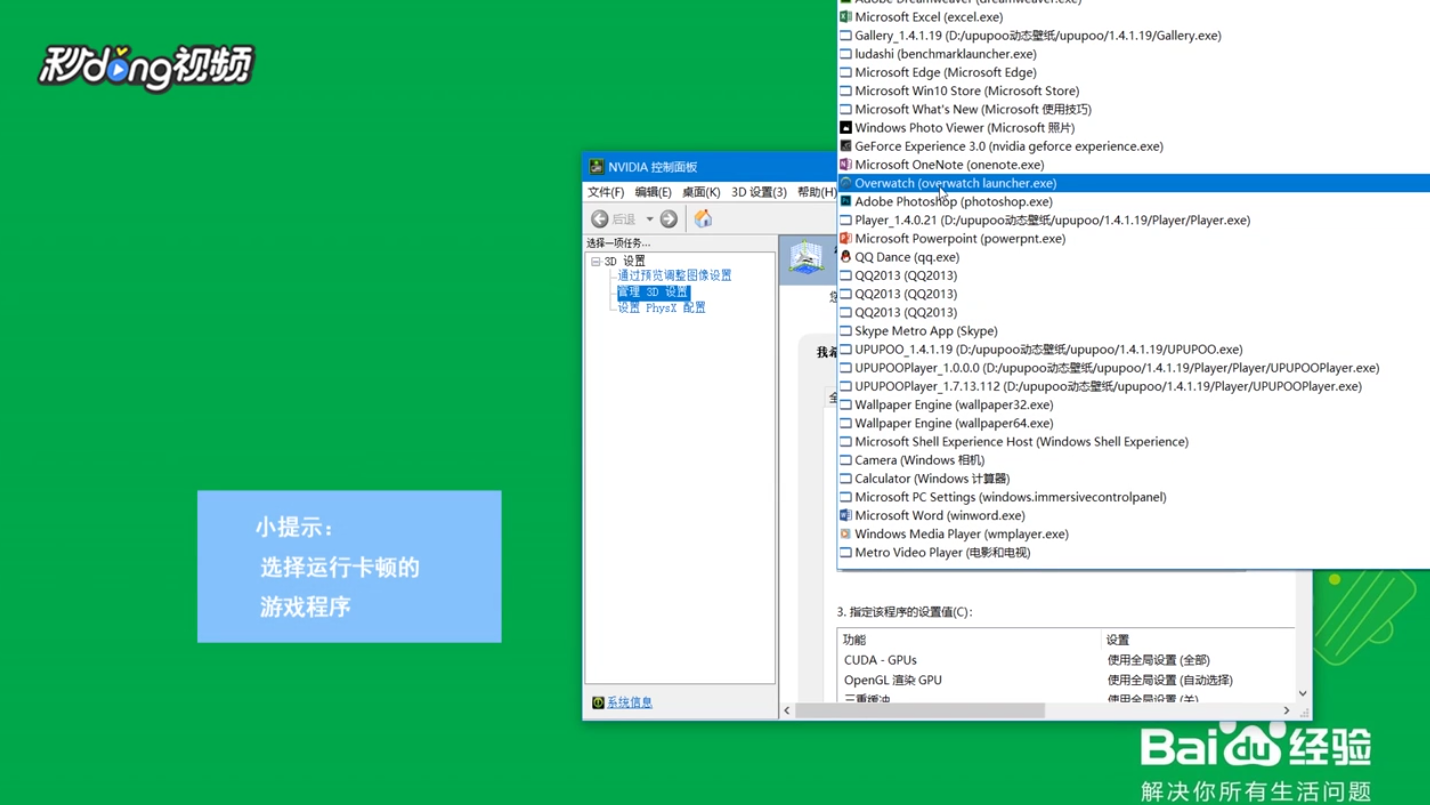Click the NVIDIA 控制面板 title bar icon
This screenshot has height=805, width=1430.
pos(596,167)
